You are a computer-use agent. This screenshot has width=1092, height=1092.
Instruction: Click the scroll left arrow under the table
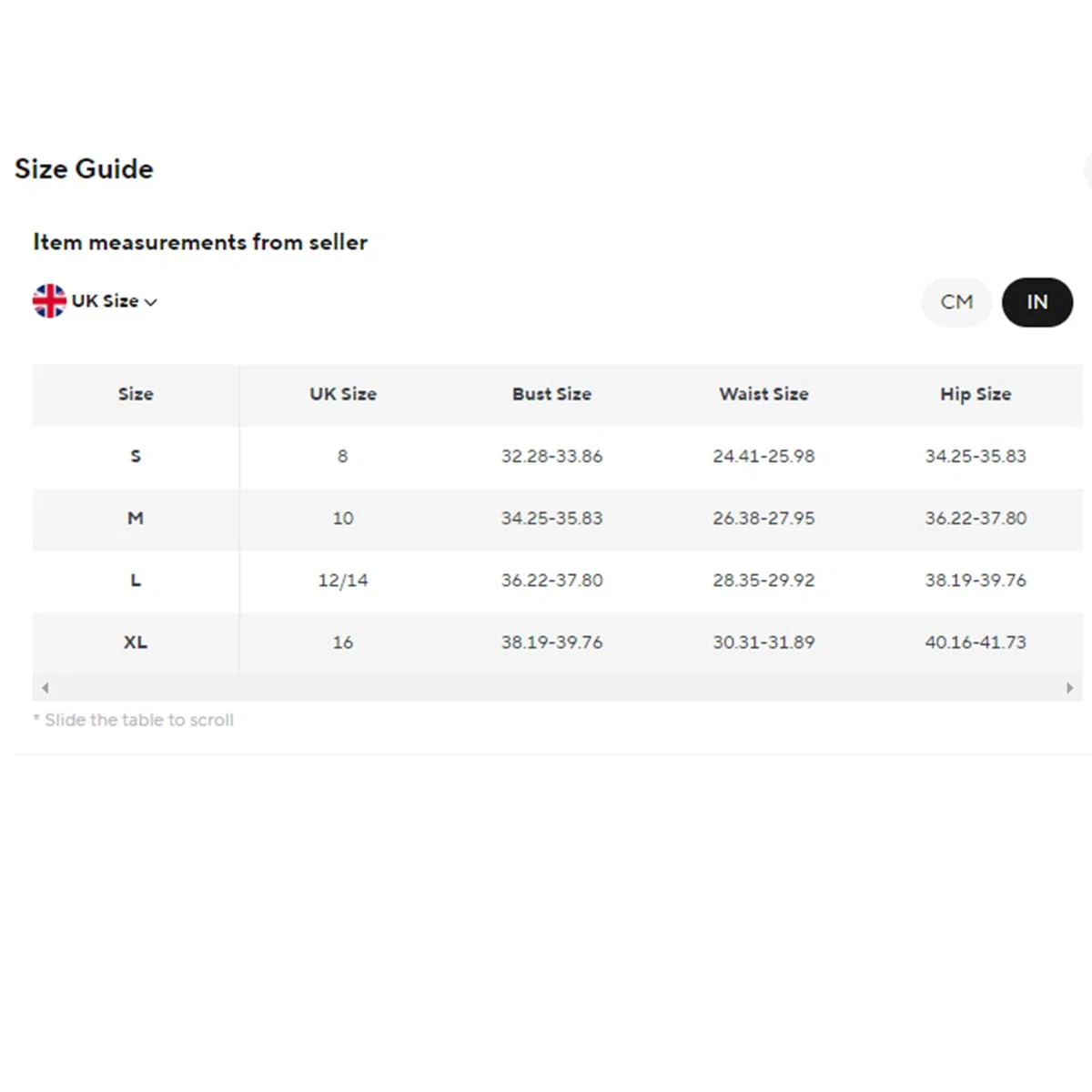tap(45, 688)
